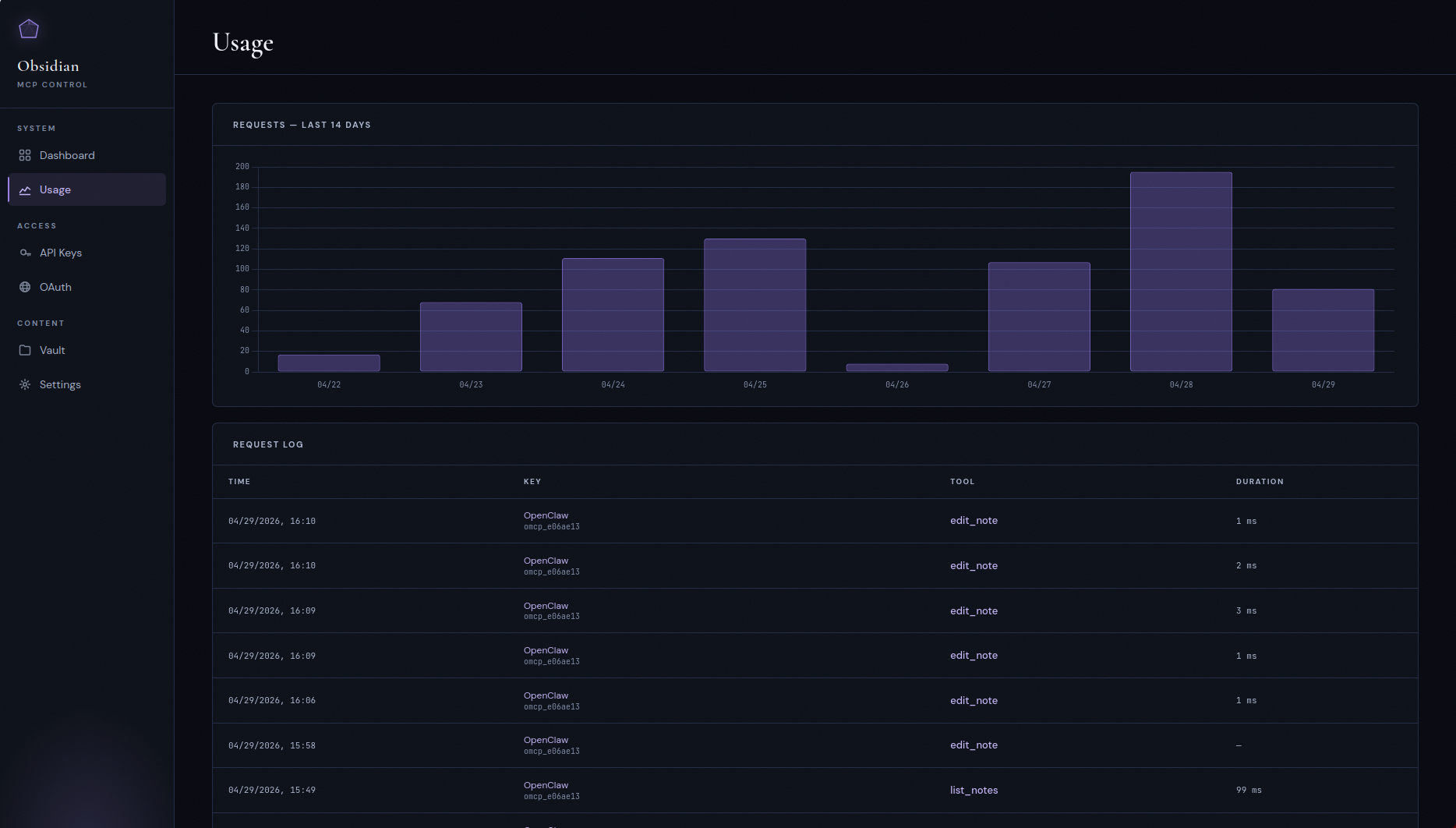Screen dimensions: 1456x828
Task: Click the Vault folder icon
Action: click(25, 350)
